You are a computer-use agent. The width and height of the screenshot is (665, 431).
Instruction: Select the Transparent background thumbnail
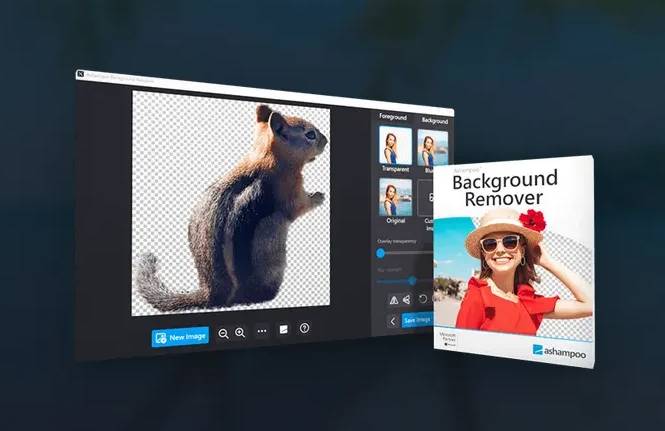pyautogui.click(x=395, y=146)
